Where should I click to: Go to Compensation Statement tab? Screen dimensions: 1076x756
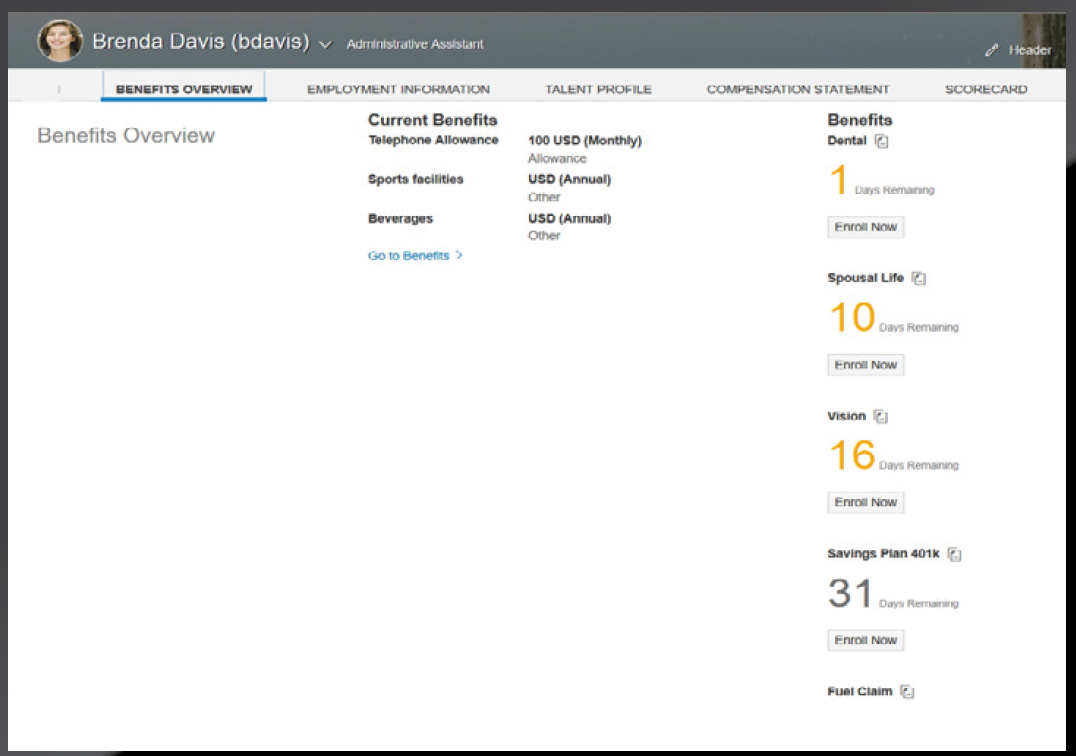(x=798, y=89)
